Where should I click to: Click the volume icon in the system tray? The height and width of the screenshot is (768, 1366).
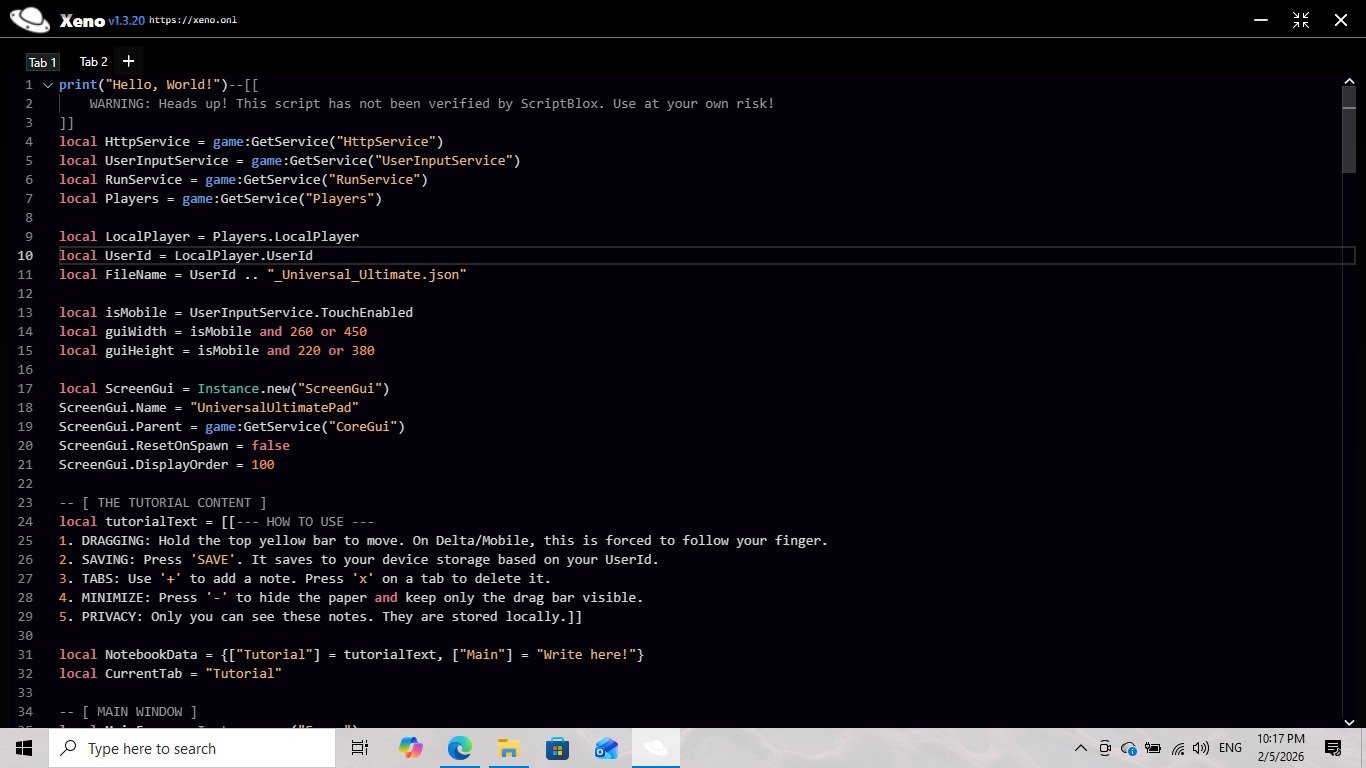click(x=1200, y=748)
